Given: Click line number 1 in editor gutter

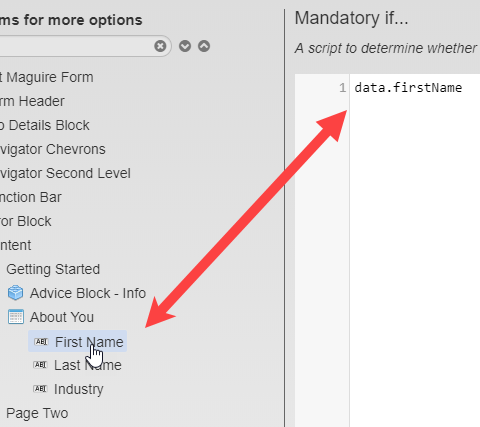Looking at the screenshot, I should 343,88.
